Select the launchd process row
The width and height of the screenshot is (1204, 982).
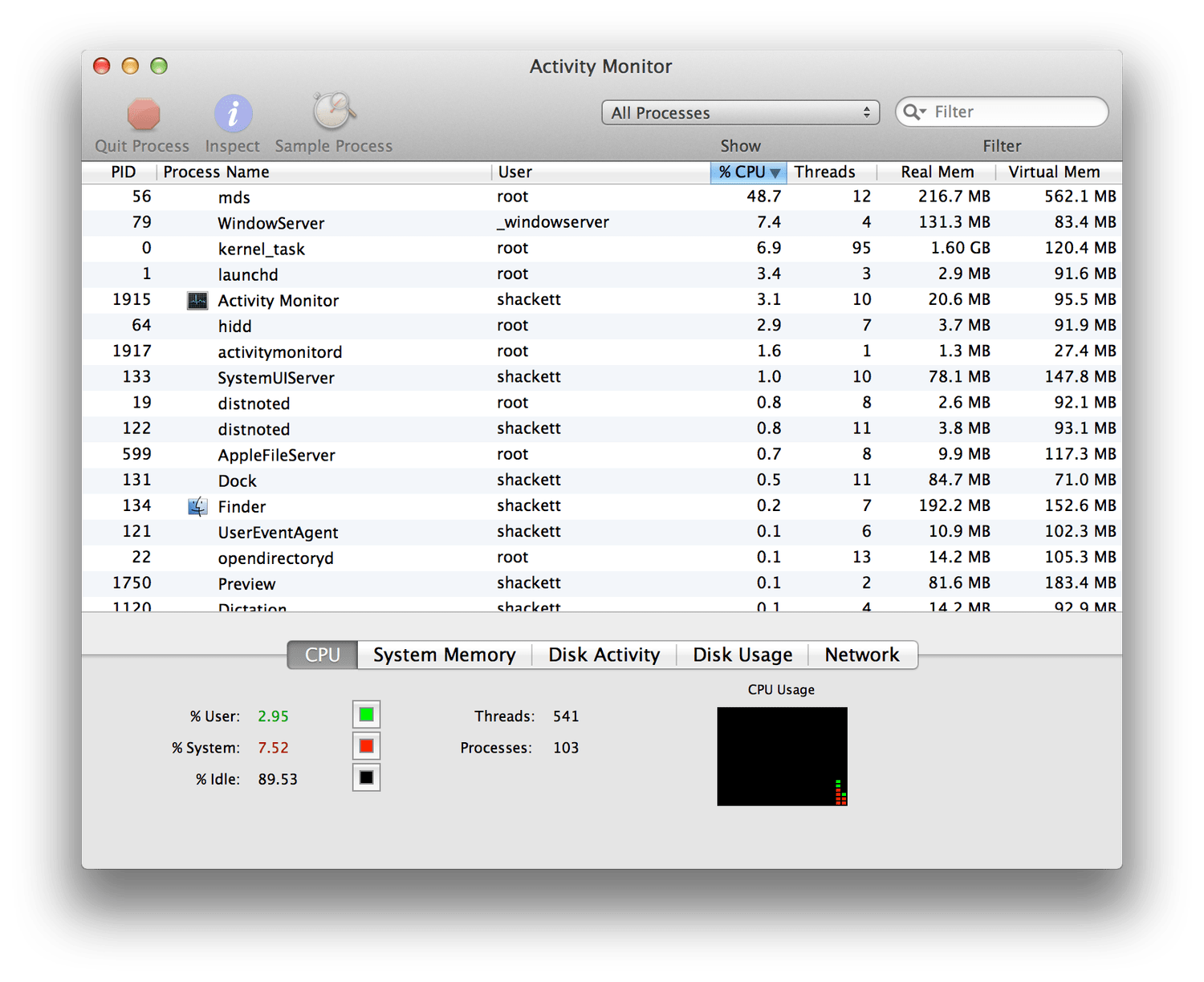pyautogui.click(x=602, y=274)
